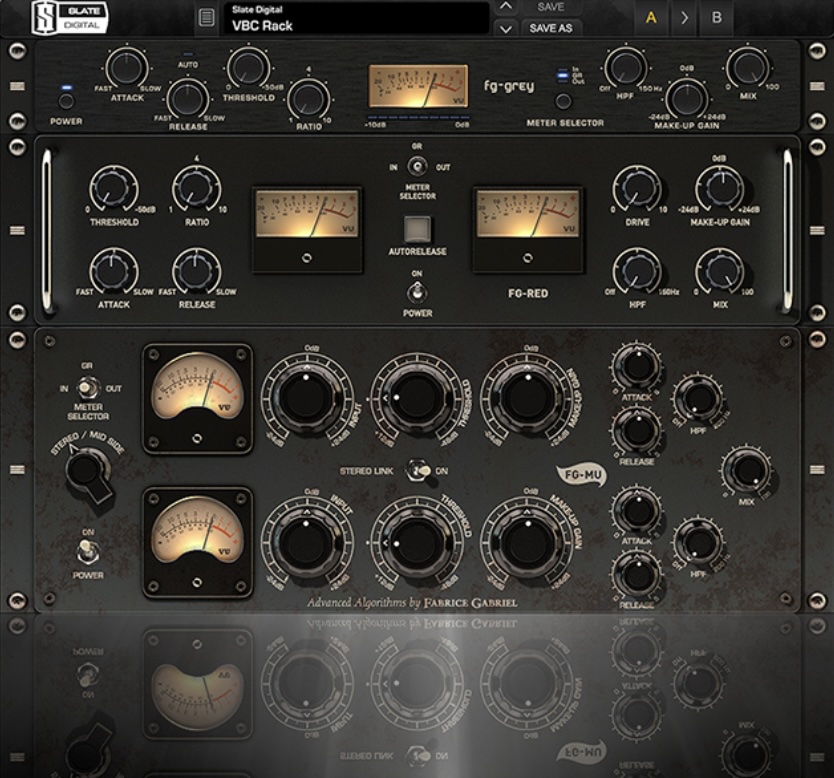Toggle the FG-Grey POWER button

66,101
